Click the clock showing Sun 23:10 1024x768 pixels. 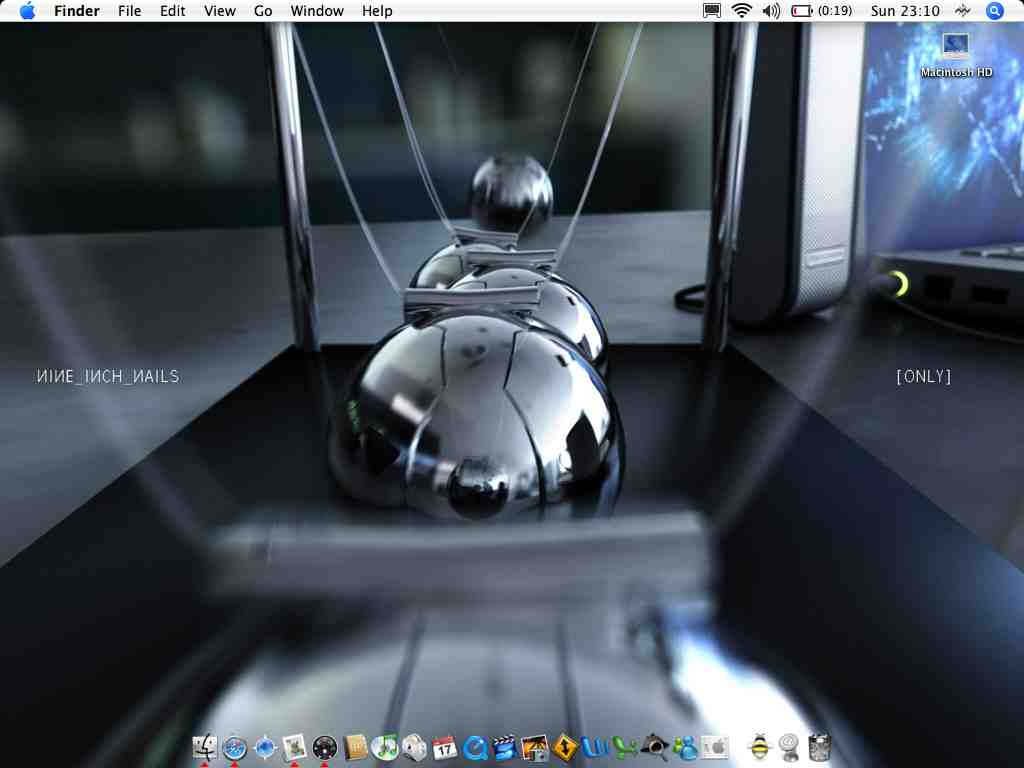click(x=905, y=11)
